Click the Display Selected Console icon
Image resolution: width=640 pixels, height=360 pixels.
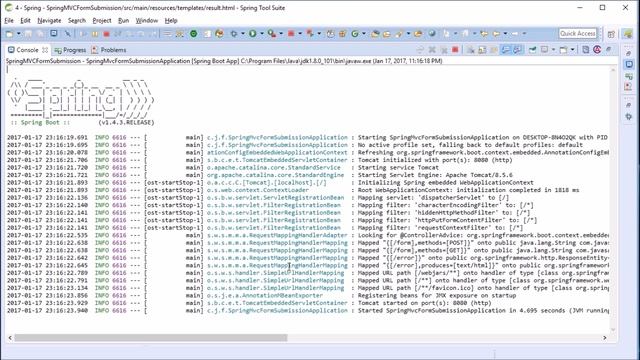(x=544, y=49)
